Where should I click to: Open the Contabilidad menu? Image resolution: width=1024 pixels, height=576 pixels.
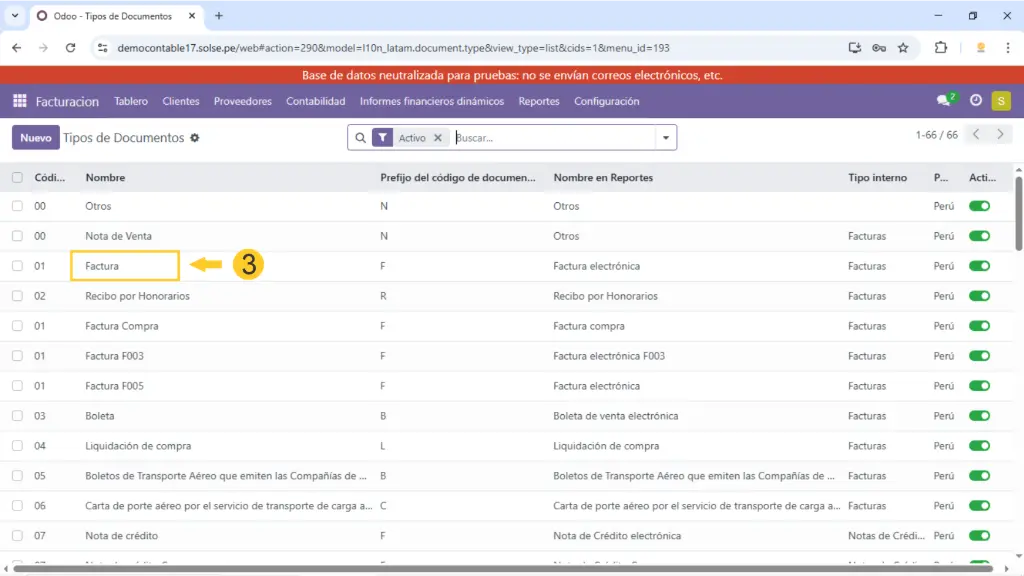(315, 101)
